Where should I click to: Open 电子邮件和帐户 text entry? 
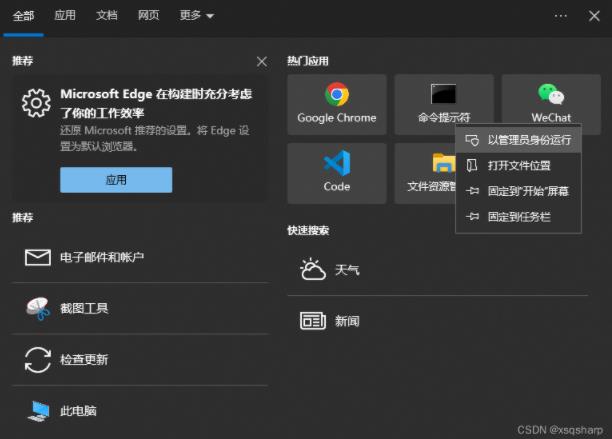pos(102,258)
